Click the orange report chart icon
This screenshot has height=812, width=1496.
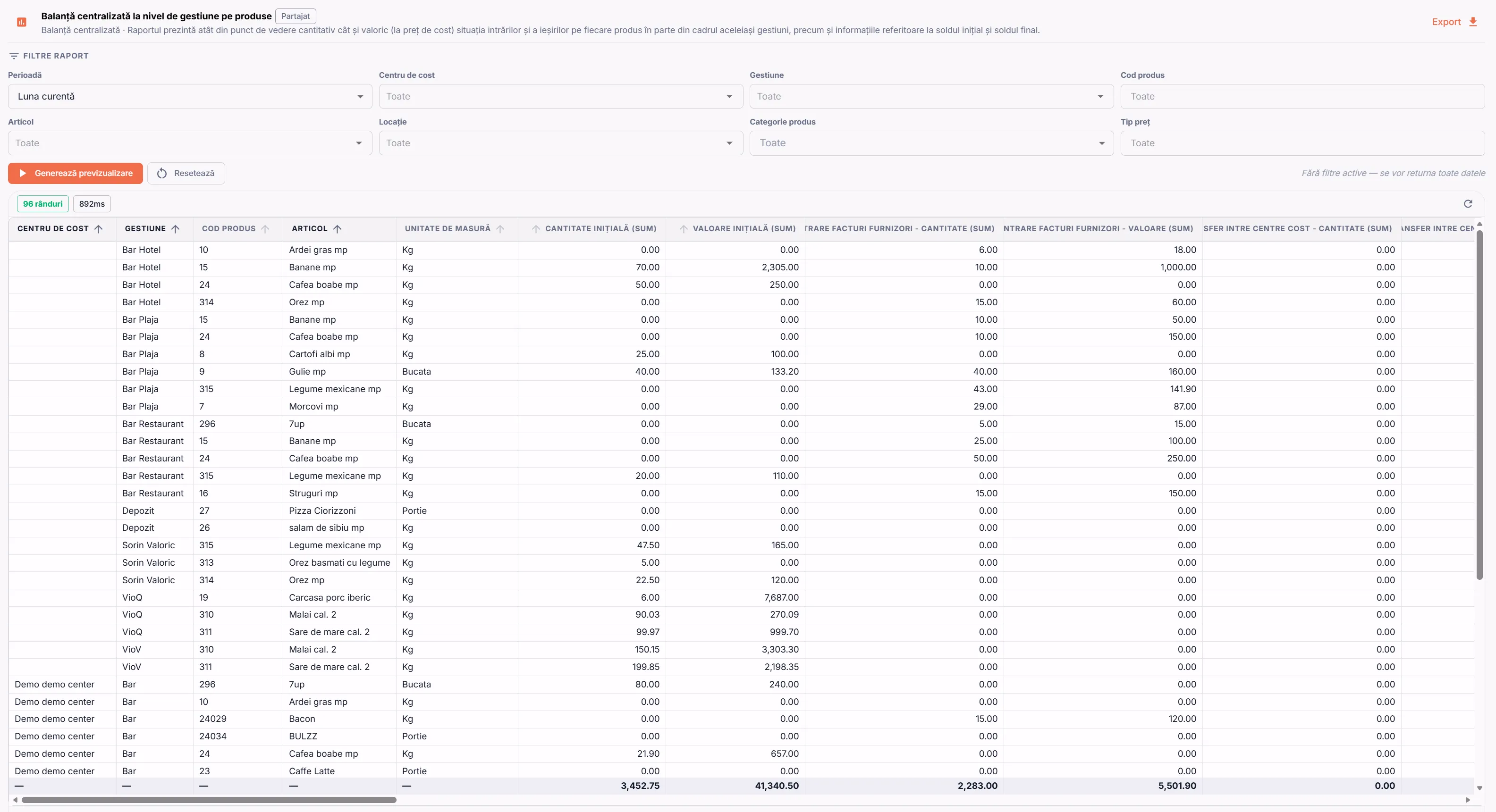[22, 22]
